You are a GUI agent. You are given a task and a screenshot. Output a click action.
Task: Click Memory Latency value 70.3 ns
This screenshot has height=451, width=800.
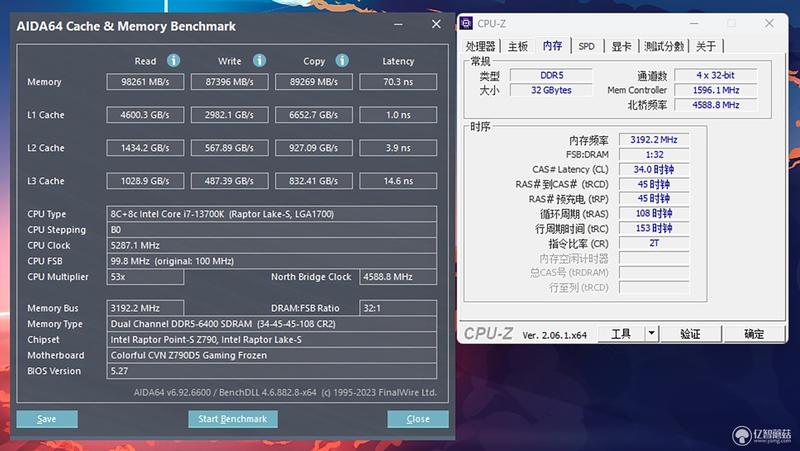click(x=398, y=82)
